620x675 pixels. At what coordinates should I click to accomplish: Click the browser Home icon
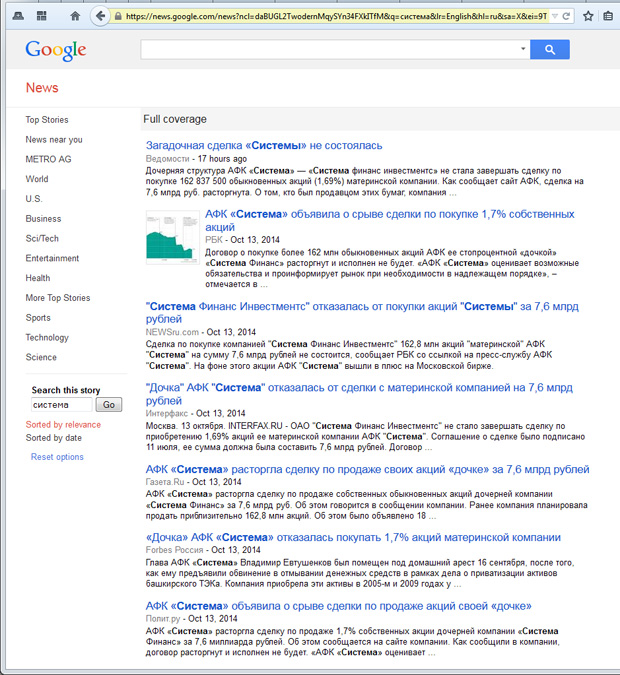(x=75, y=16)
